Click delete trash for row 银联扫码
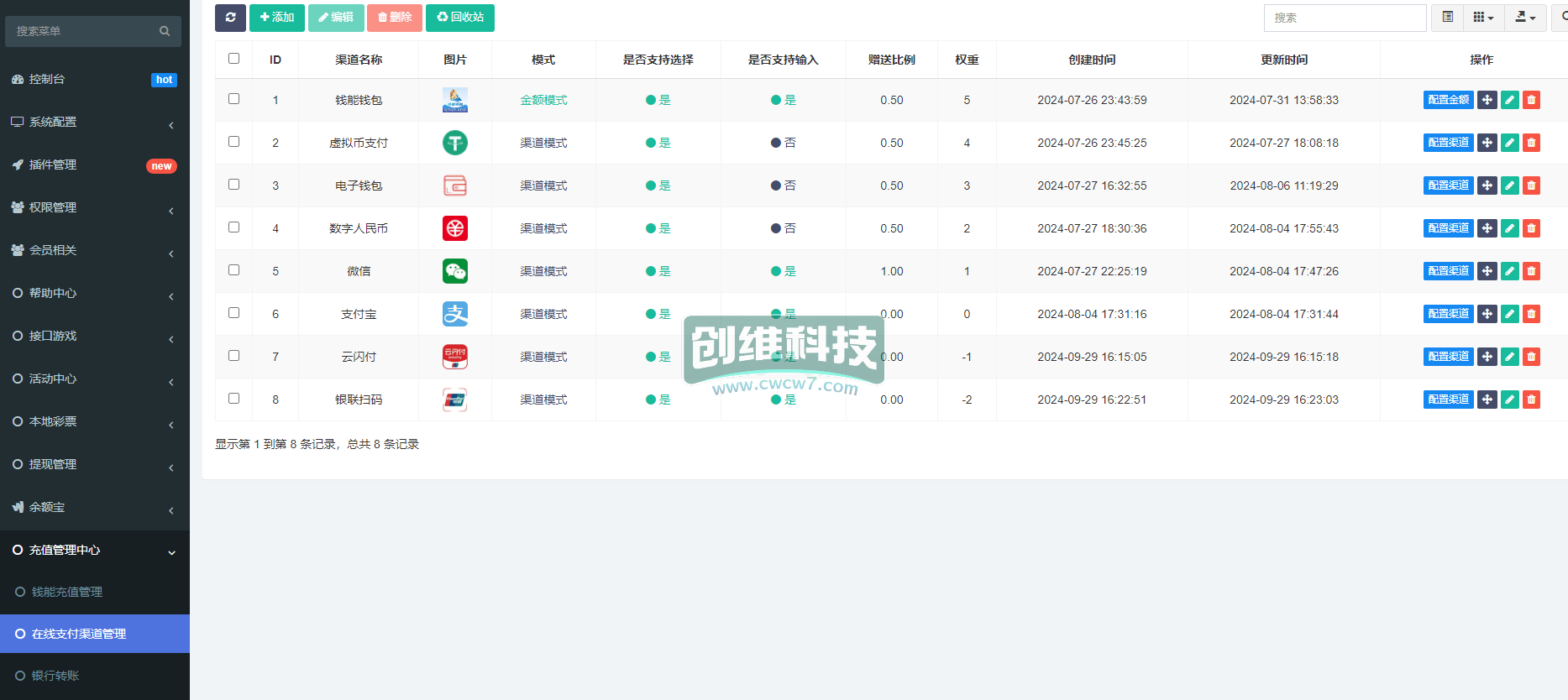 tap(1531, 400)
